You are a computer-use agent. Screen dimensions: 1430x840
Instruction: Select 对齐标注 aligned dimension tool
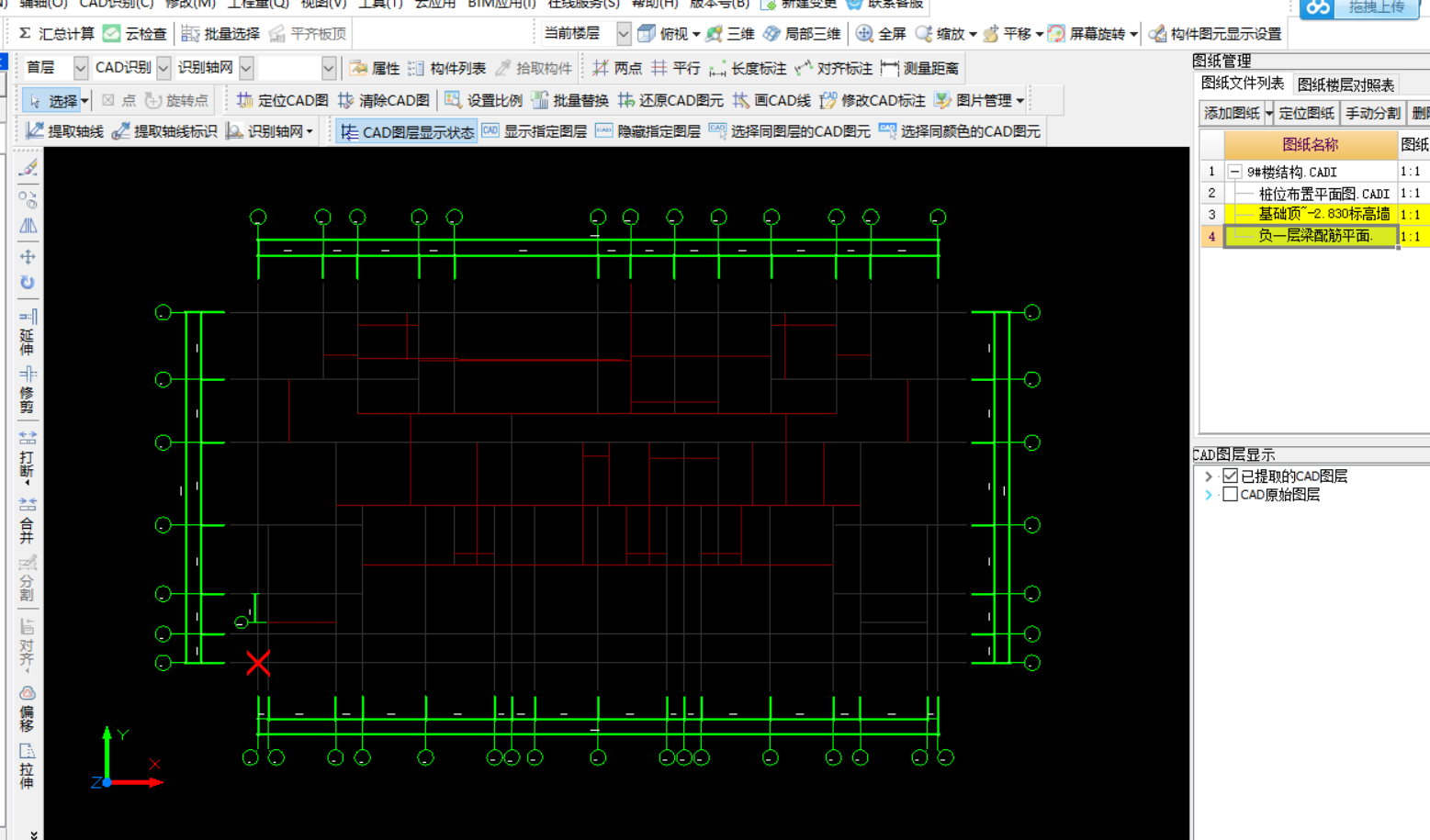833,69
